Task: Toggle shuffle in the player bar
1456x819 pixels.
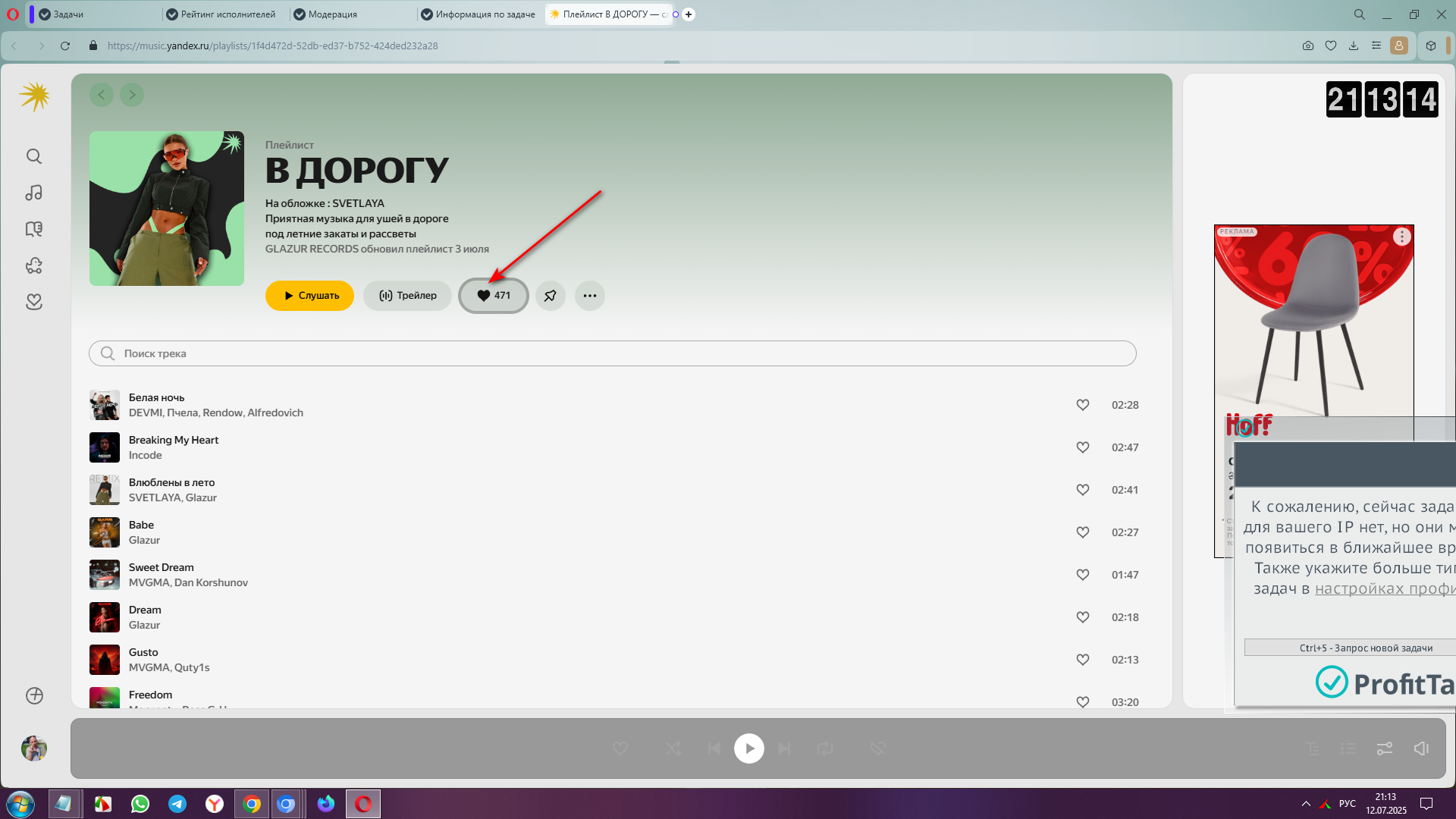Action: (x=673, y=748)
